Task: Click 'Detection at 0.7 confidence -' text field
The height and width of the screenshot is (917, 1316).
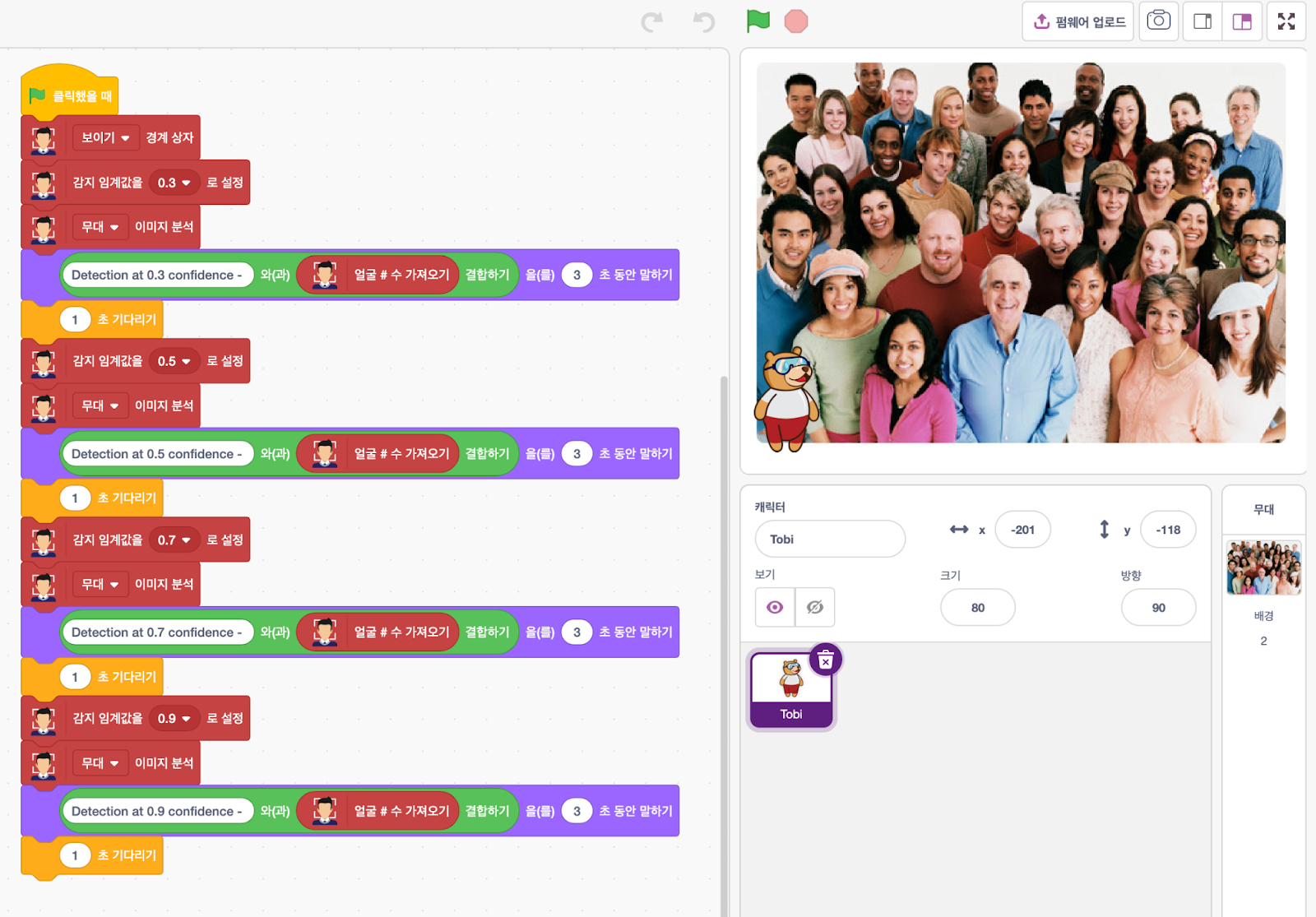Action: coord(157,632)
